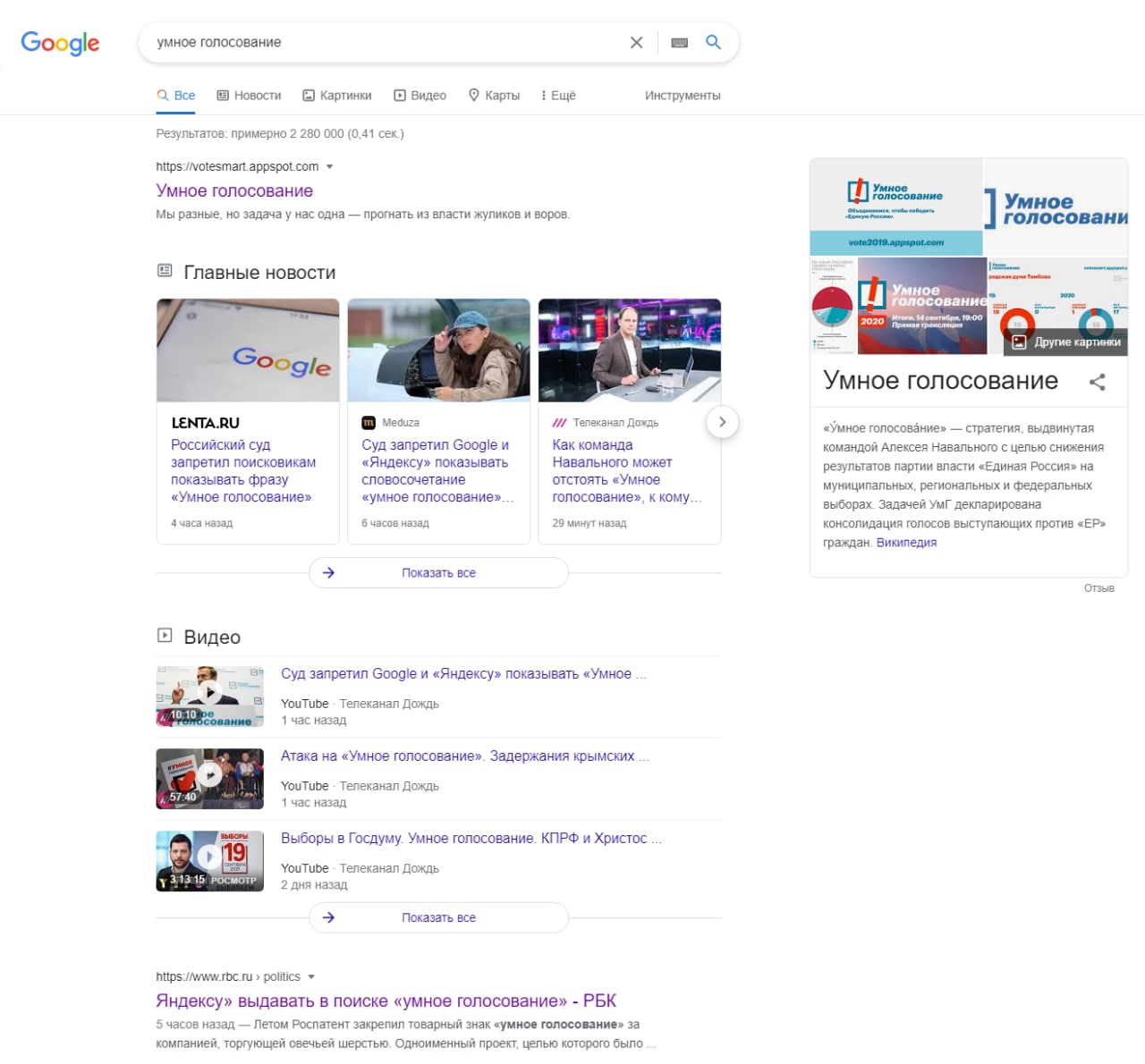Click the Телеканал Дождь source icon

pyautogui.click(x=559, y=423)
